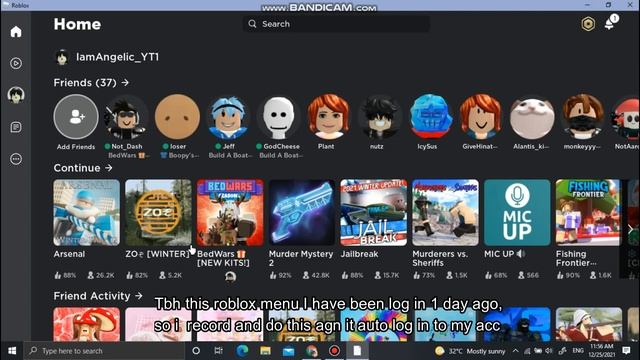This screenshot has width=640, height=360.
Task: Open the Home sidebar icon
Action: pyautogui.click(x=16, y=31)
